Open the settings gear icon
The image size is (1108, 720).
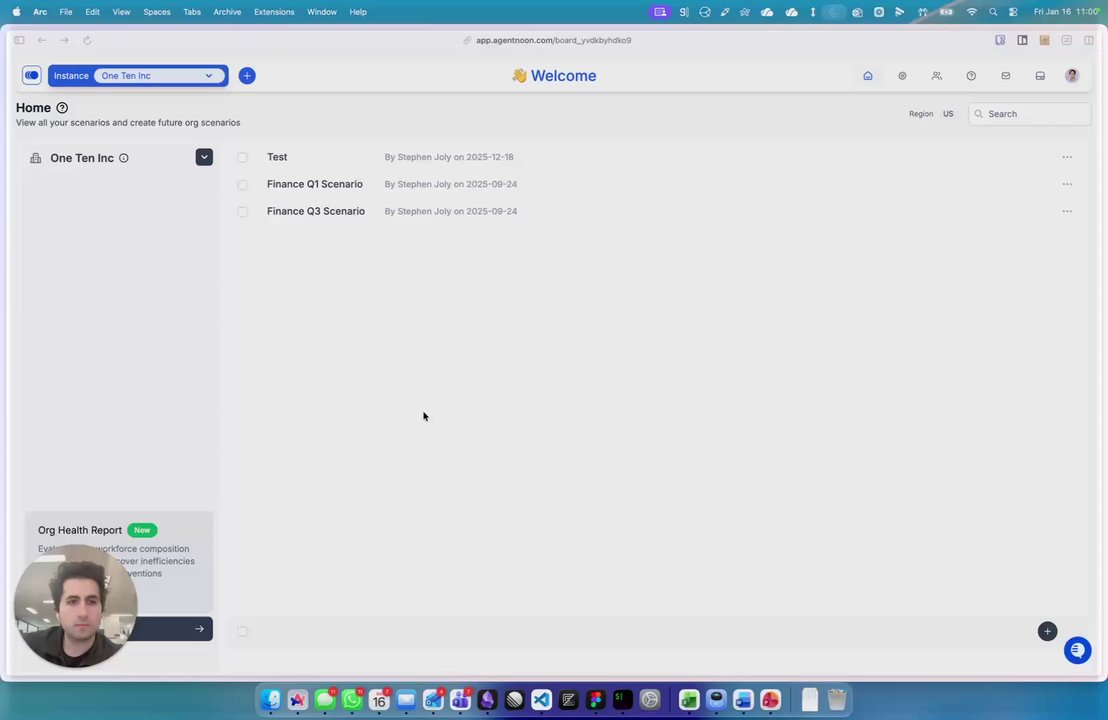pyautogui.click(x=902, y=76)
